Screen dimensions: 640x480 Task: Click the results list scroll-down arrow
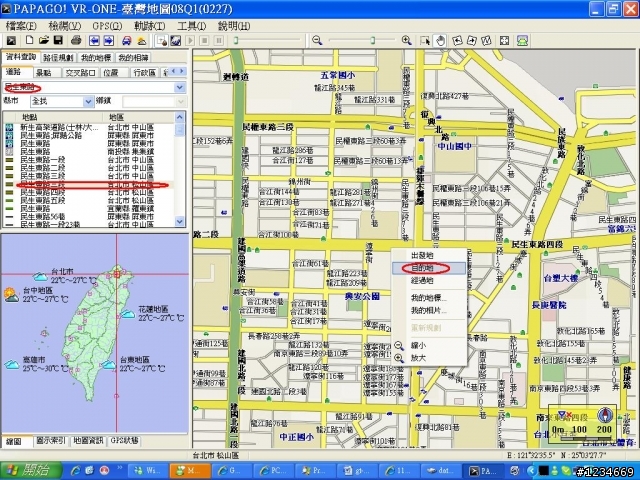180,221
